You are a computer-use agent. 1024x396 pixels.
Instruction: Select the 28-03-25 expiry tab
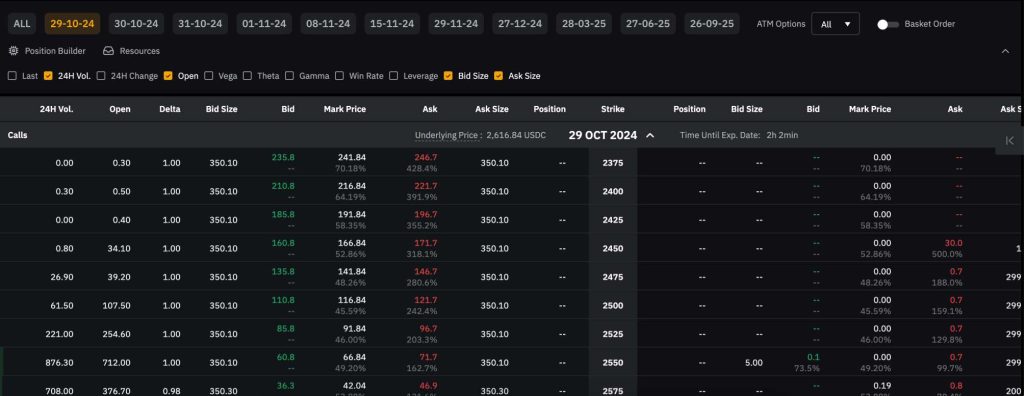pyautogui.click(x=584, y=24)
